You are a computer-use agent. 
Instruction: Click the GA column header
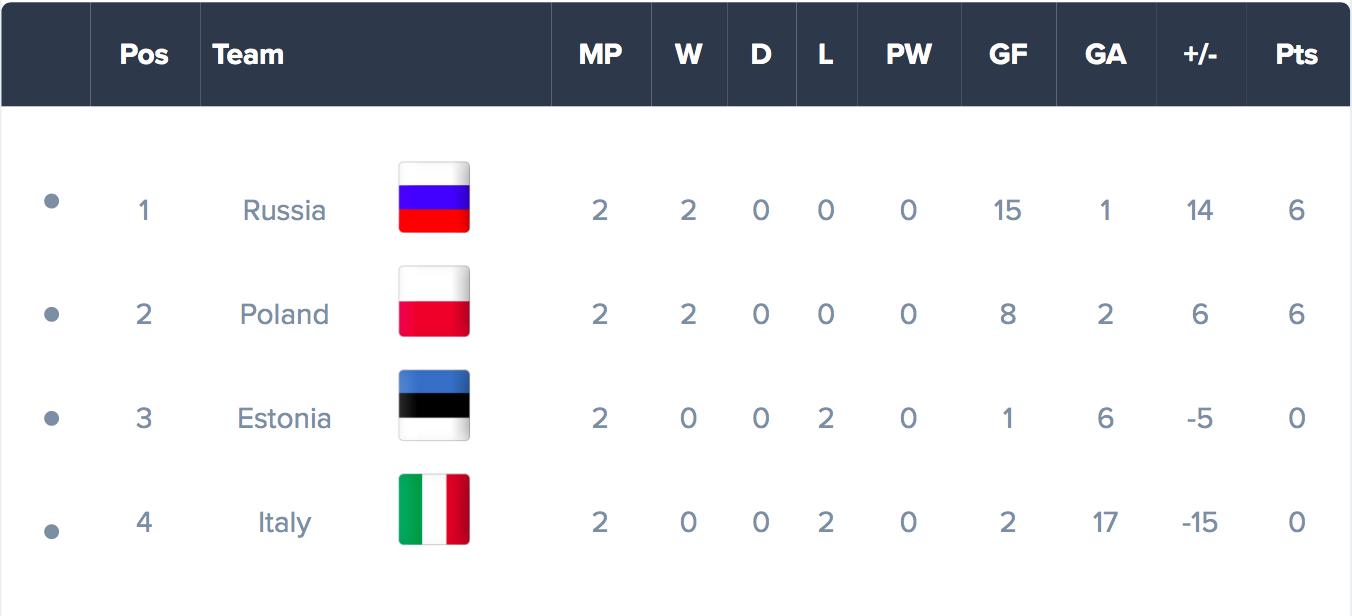[1106, 55]
